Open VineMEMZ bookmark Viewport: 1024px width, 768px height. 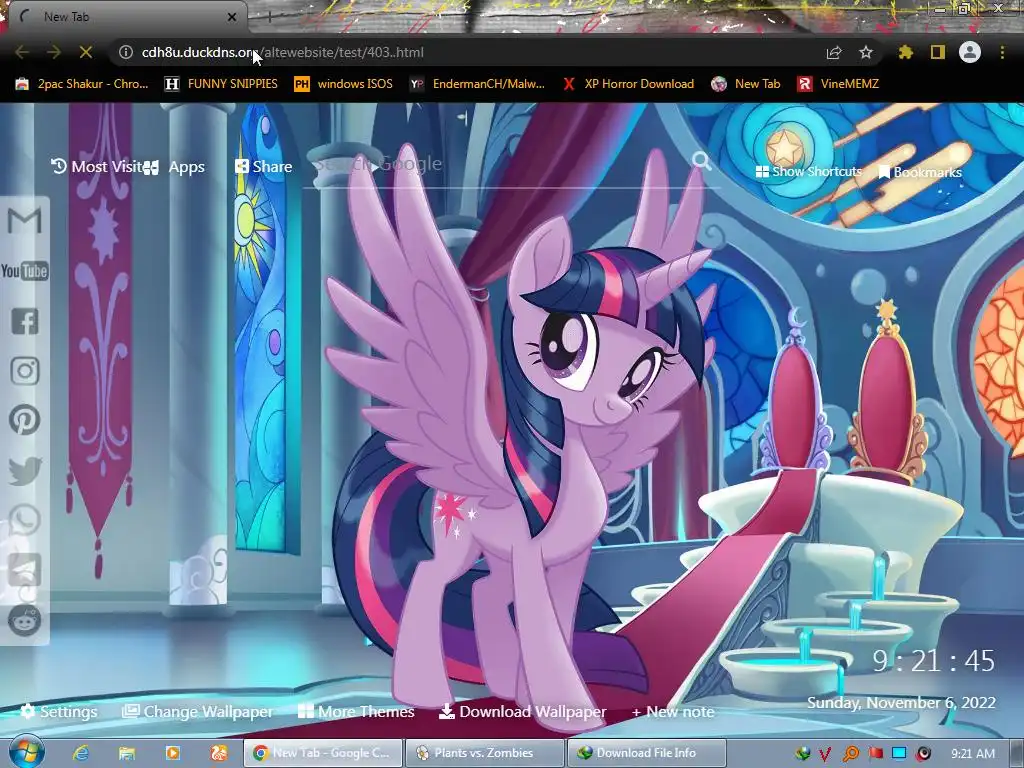tap(838, 84)
